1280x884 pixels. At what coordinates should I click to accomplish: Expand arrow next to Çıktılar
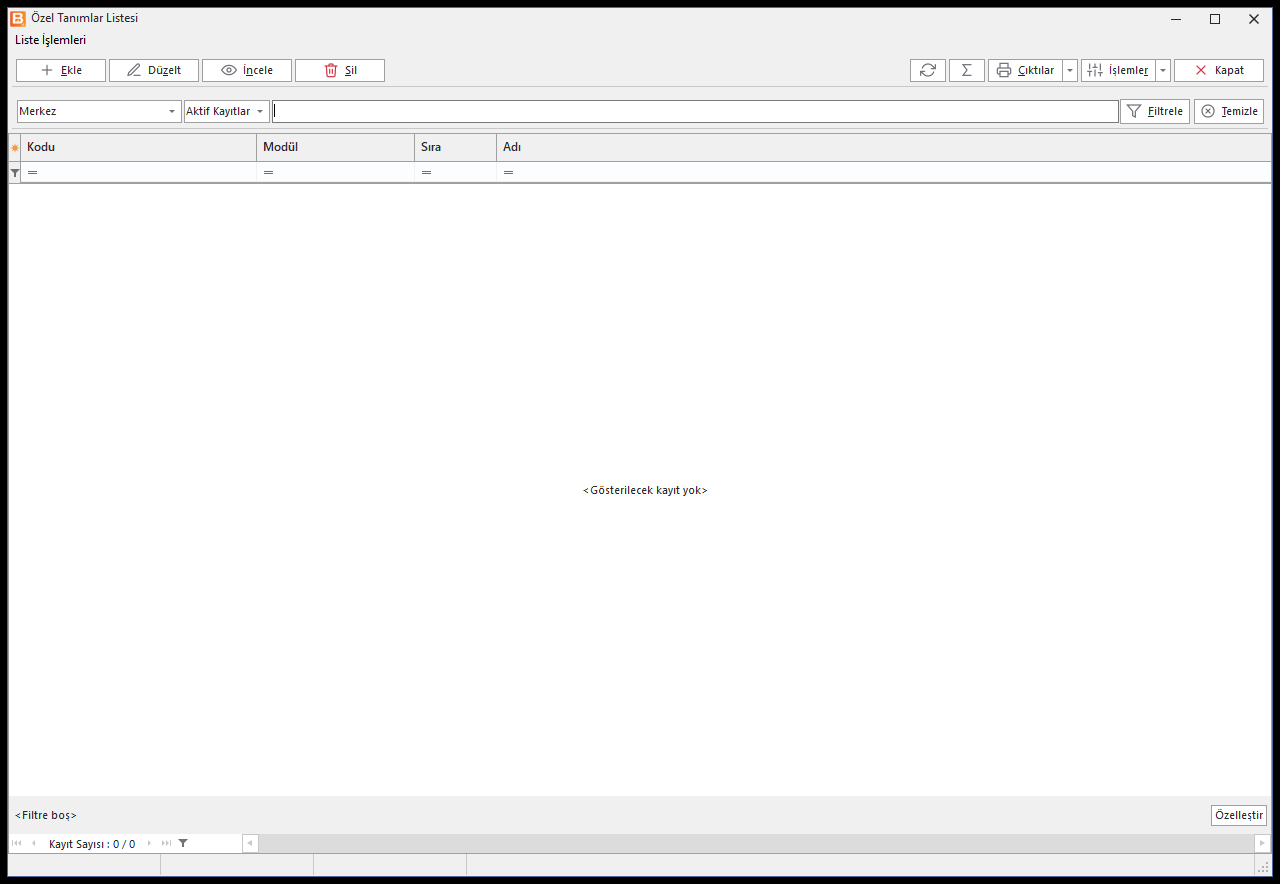[1070, 70]
